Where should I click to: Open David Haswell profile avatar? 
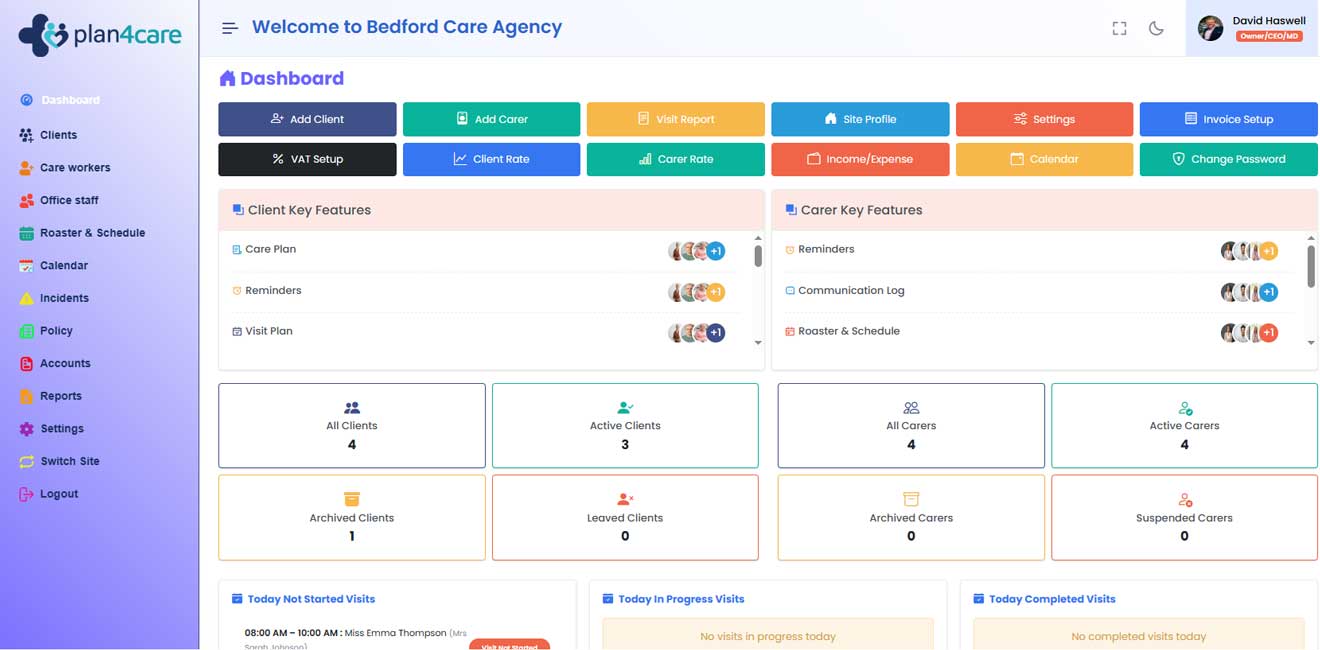[1210, 28]
